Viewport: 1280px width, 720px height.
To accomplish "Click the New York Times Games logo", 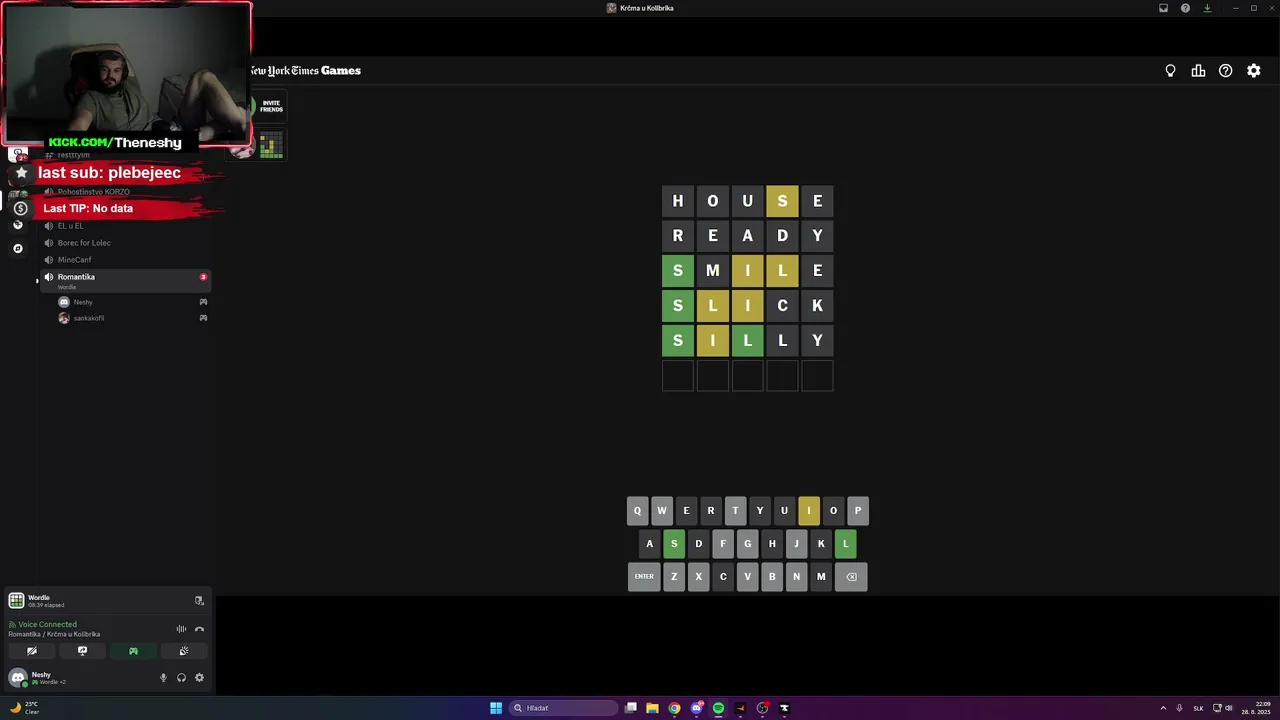I will (x=304, y=71).
